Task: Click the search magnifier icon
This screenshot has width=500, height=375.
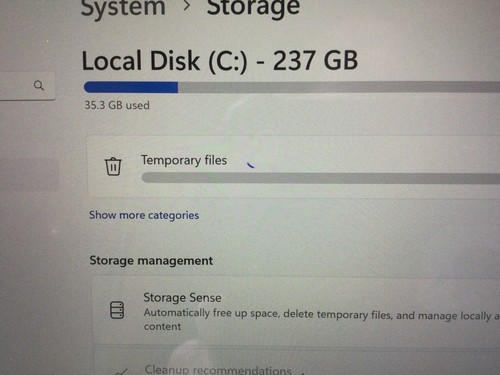Action: pyautogui.click(x=39, y=85)
